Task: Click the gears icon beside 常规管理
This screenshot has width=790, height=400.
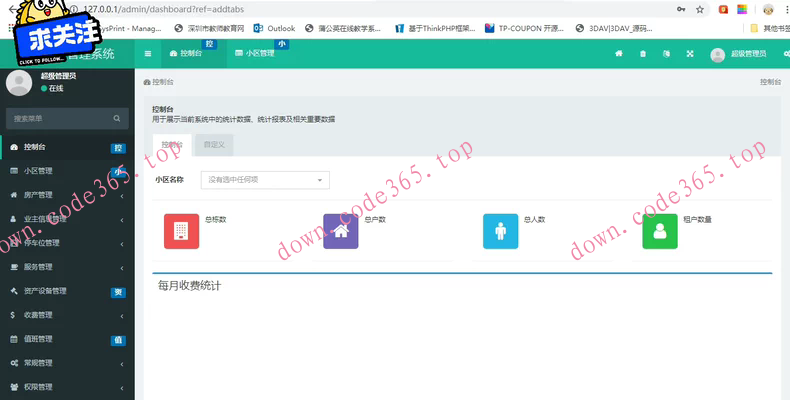Action: coord(14,363)
